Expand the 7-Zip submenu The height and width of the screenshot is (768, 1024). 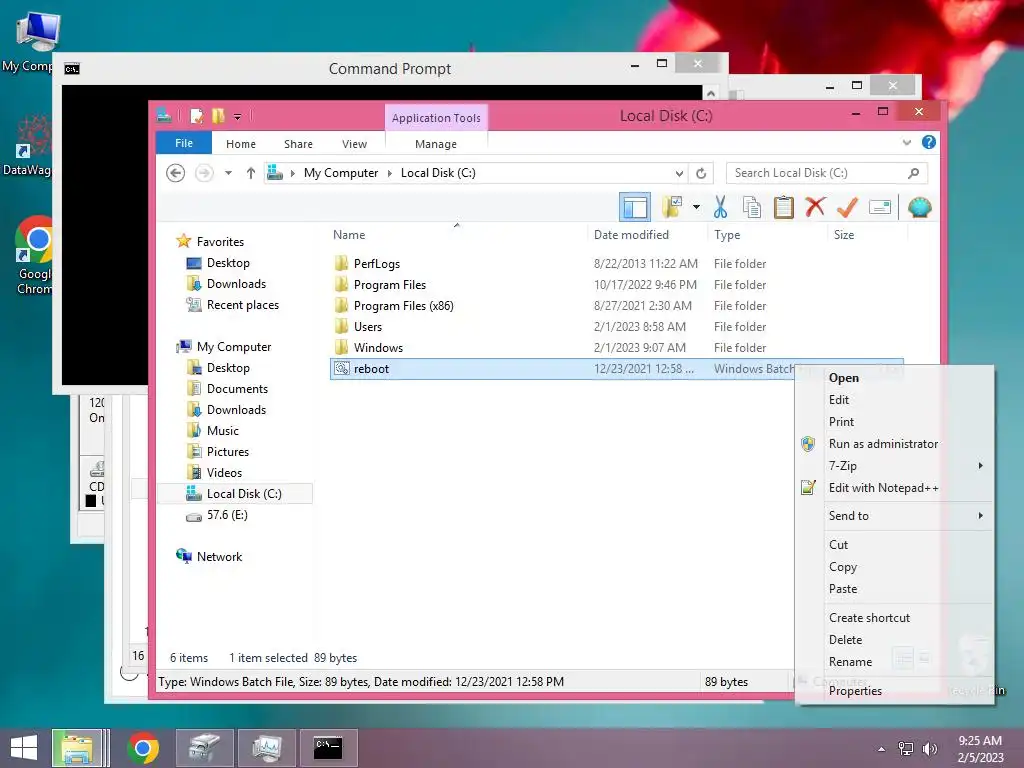click(x=895, y=466)
